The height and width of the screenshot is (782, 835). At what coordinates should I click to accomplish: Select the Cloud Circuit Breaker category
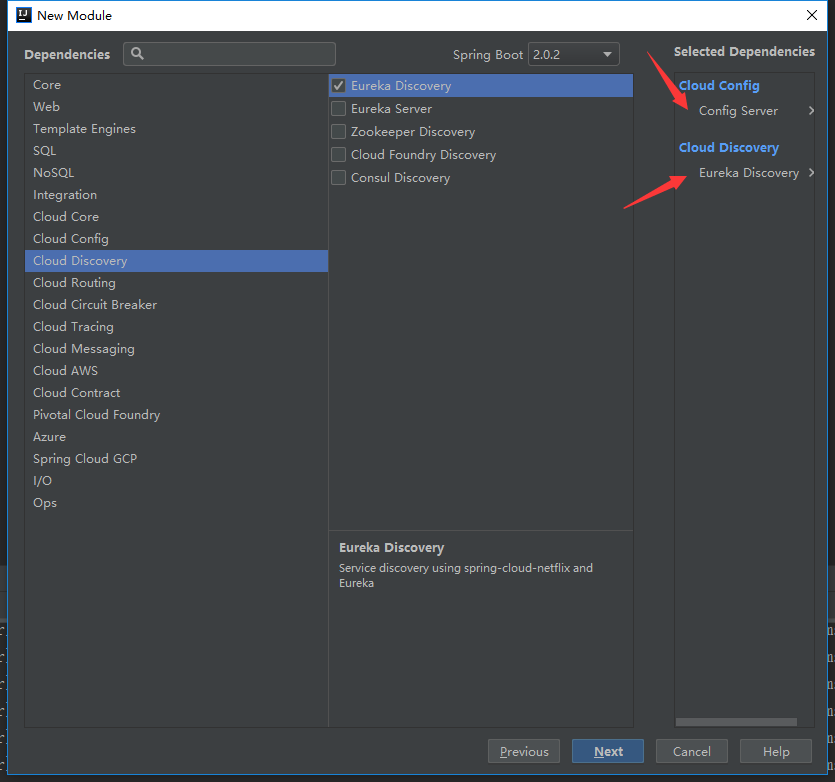pos(176,305)
